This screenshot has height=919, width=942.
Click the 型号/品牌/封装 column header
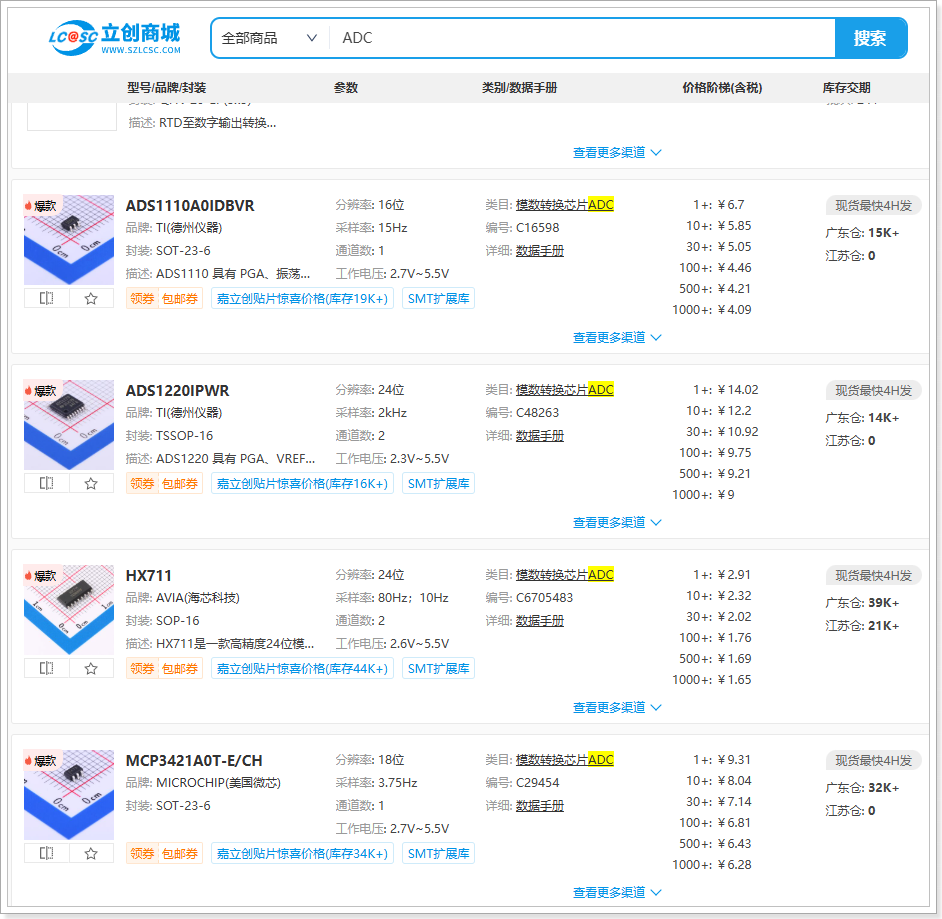(166, 88)
